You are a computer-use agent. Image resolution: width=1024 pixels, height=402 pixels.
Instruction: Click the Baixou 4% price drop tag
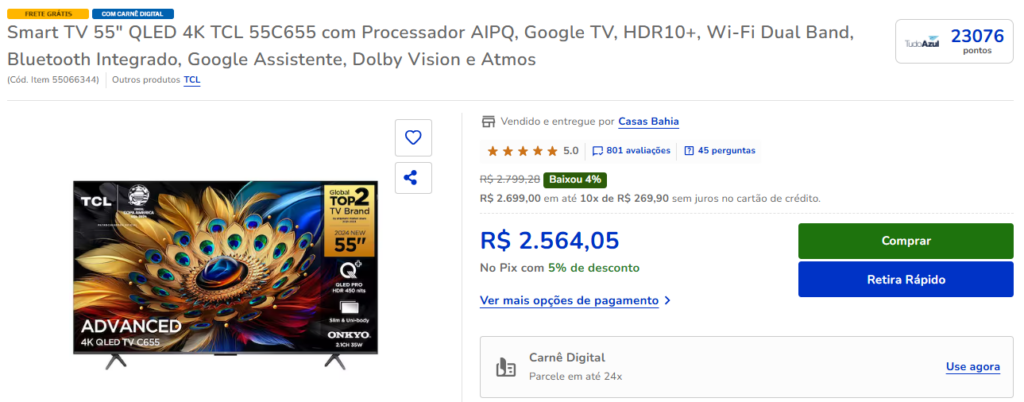575,179
